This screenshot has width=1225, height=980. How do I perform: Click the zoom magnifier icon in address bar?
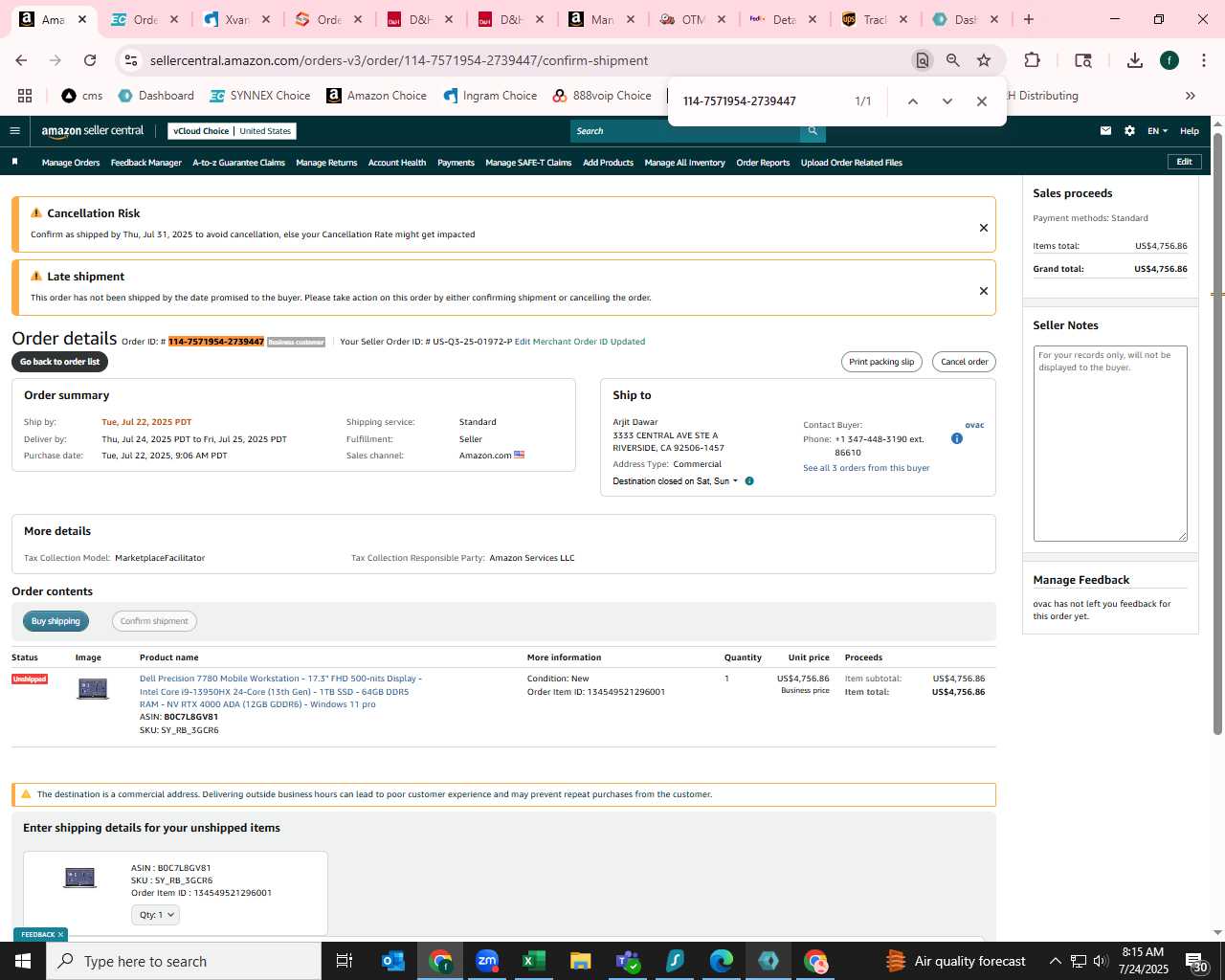coord(953,60)
